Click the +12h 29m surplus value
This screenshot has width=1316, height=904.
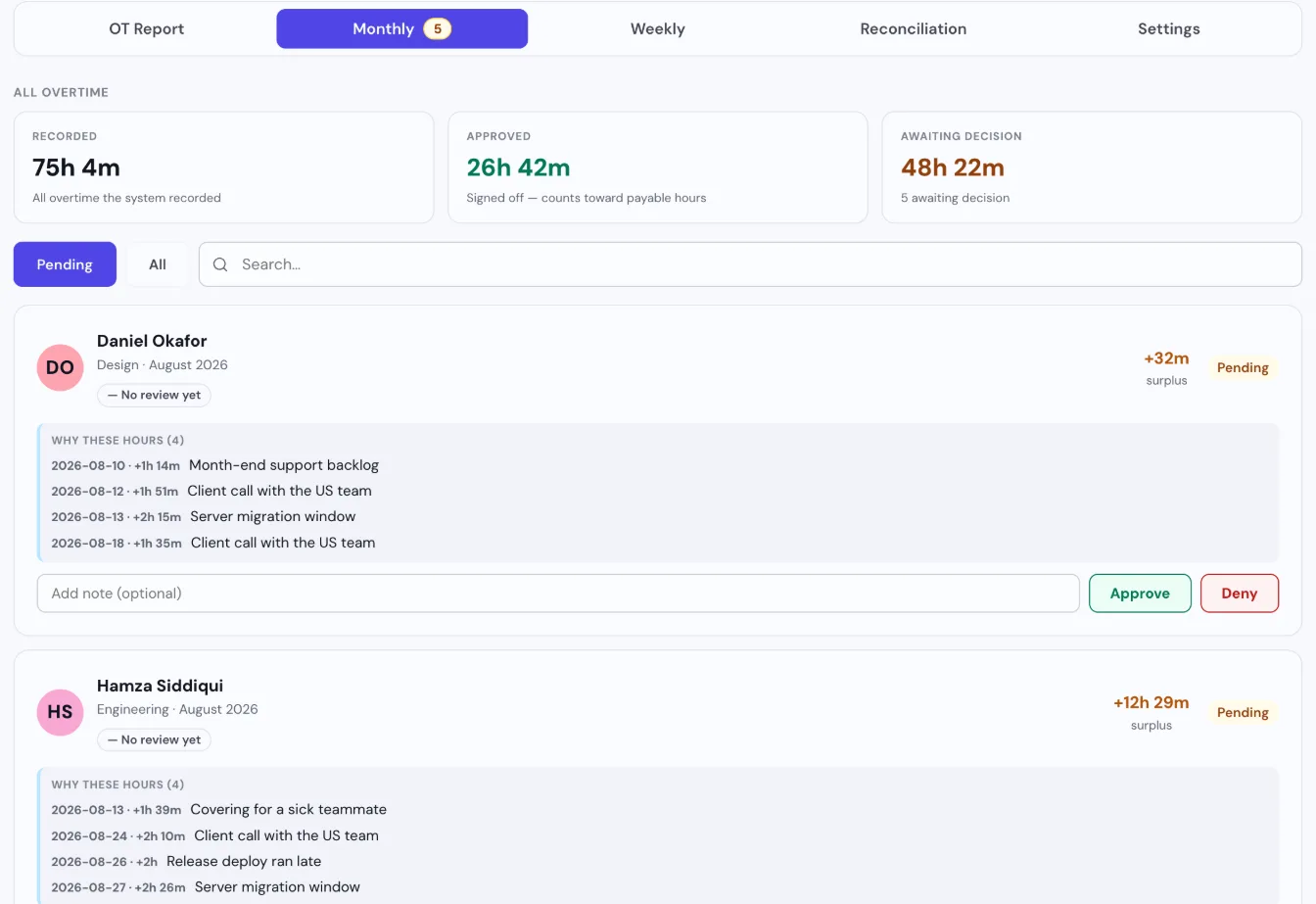coord(1151,703)
